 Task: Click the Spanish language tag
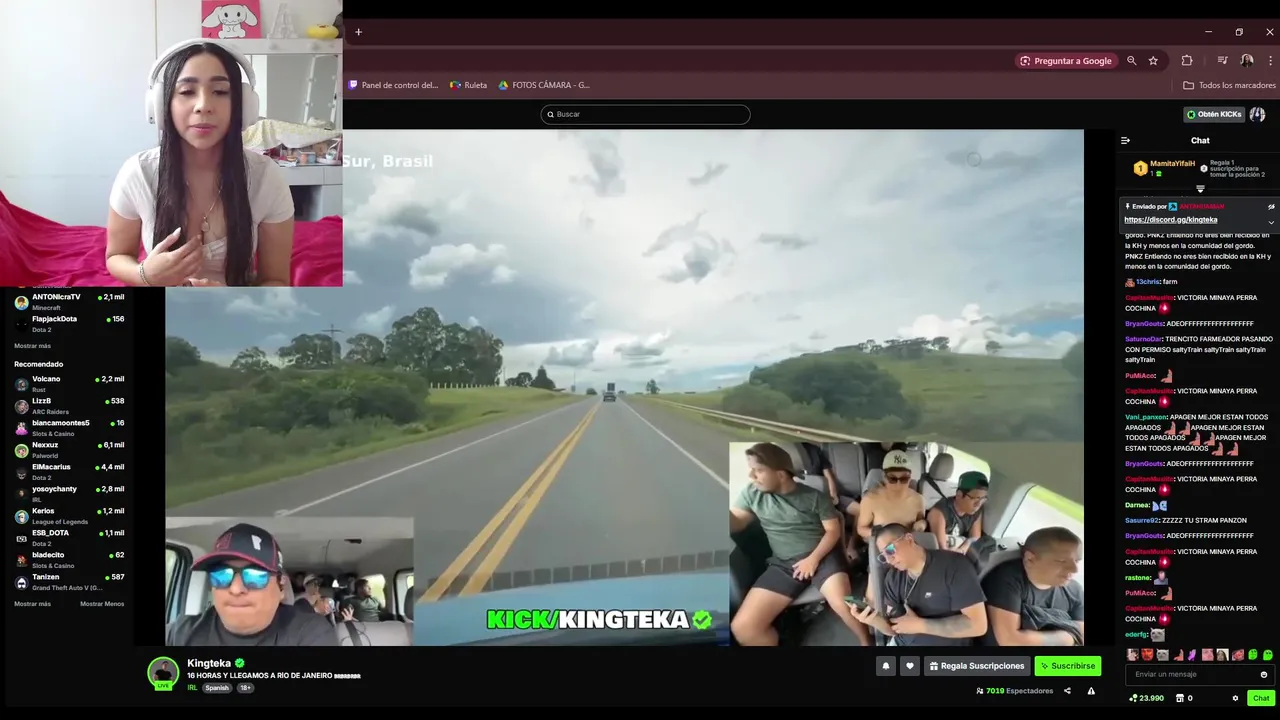coord(217,688)
